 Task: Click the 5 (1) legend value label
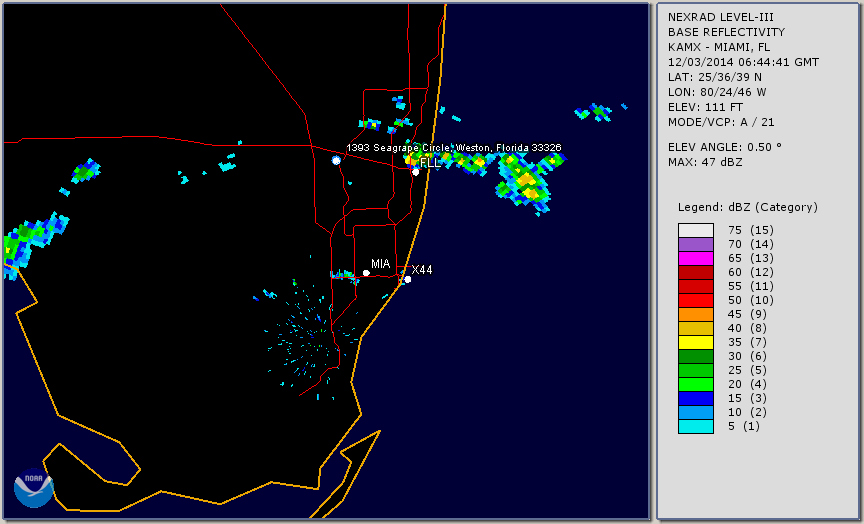[743, 426]
